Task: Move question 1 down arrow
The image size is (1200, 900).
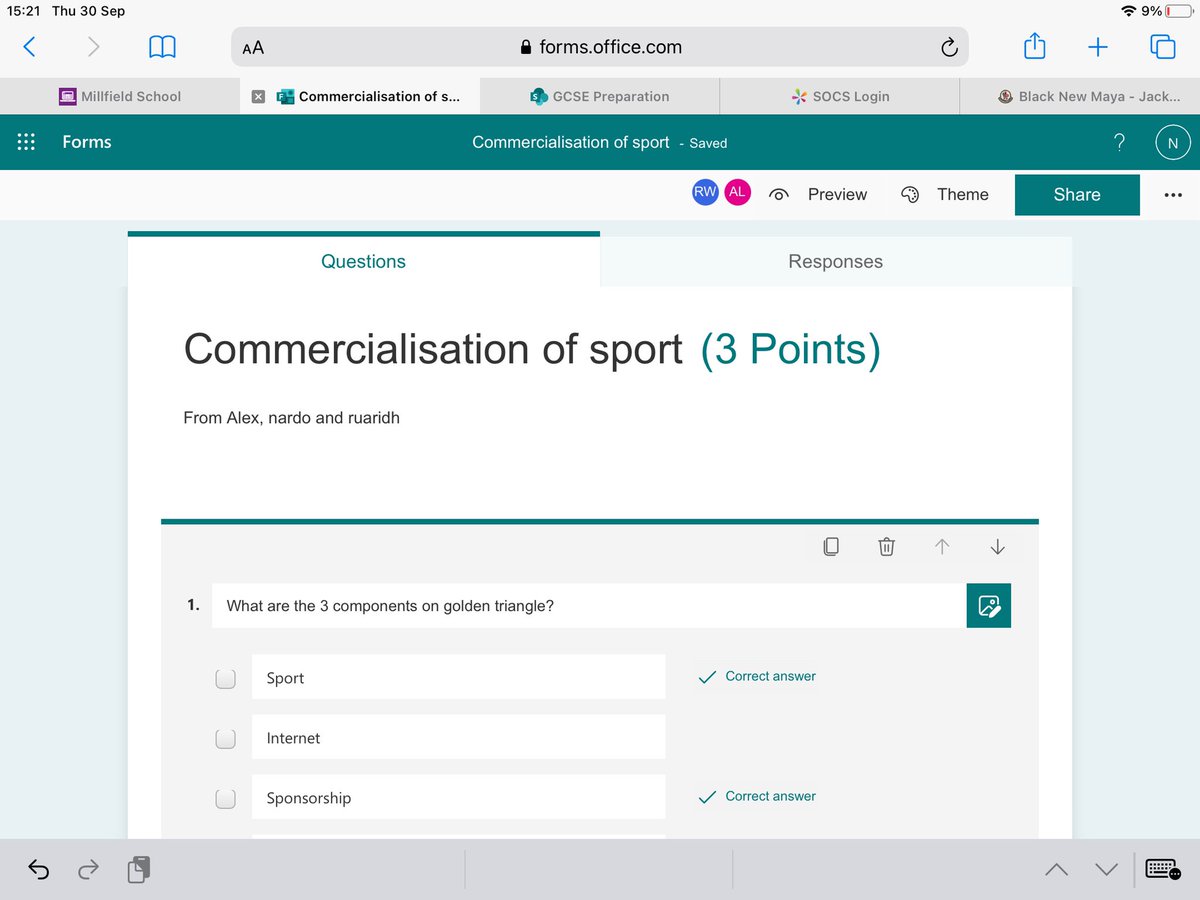Action: coord(997,547)
